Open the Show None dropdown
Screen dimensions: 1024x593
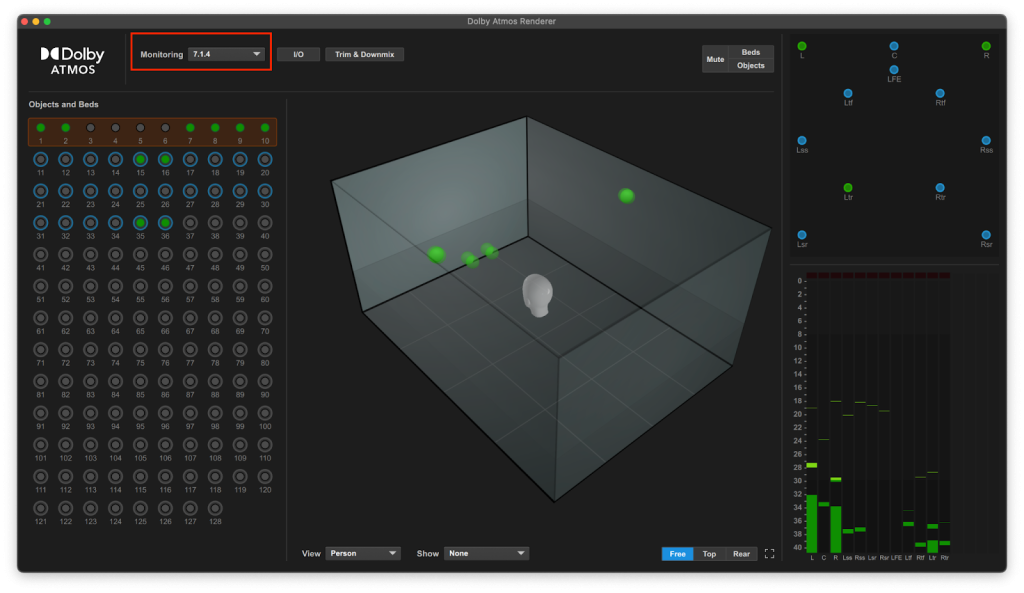(x=486, y=553)
